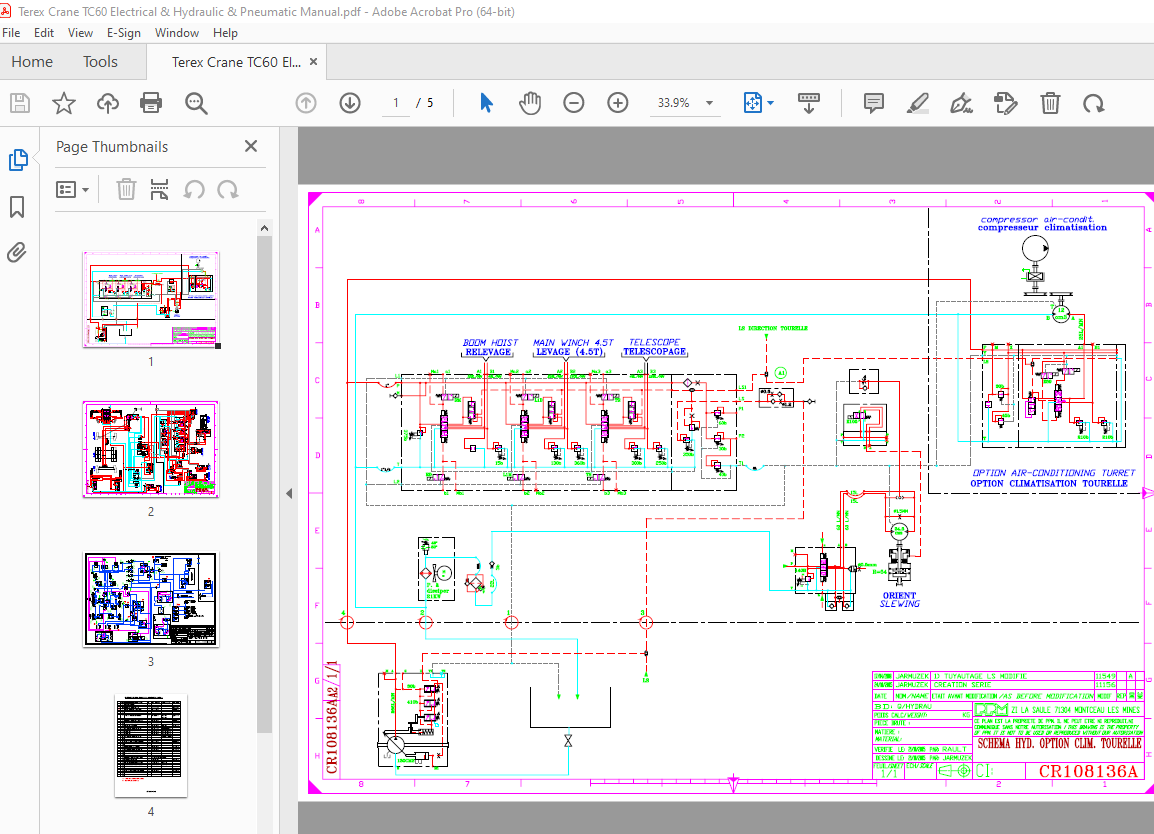Screen dimensions: 1154x834
Task: Select page 1 thumbnail
Action: click(x=151, y=300)
